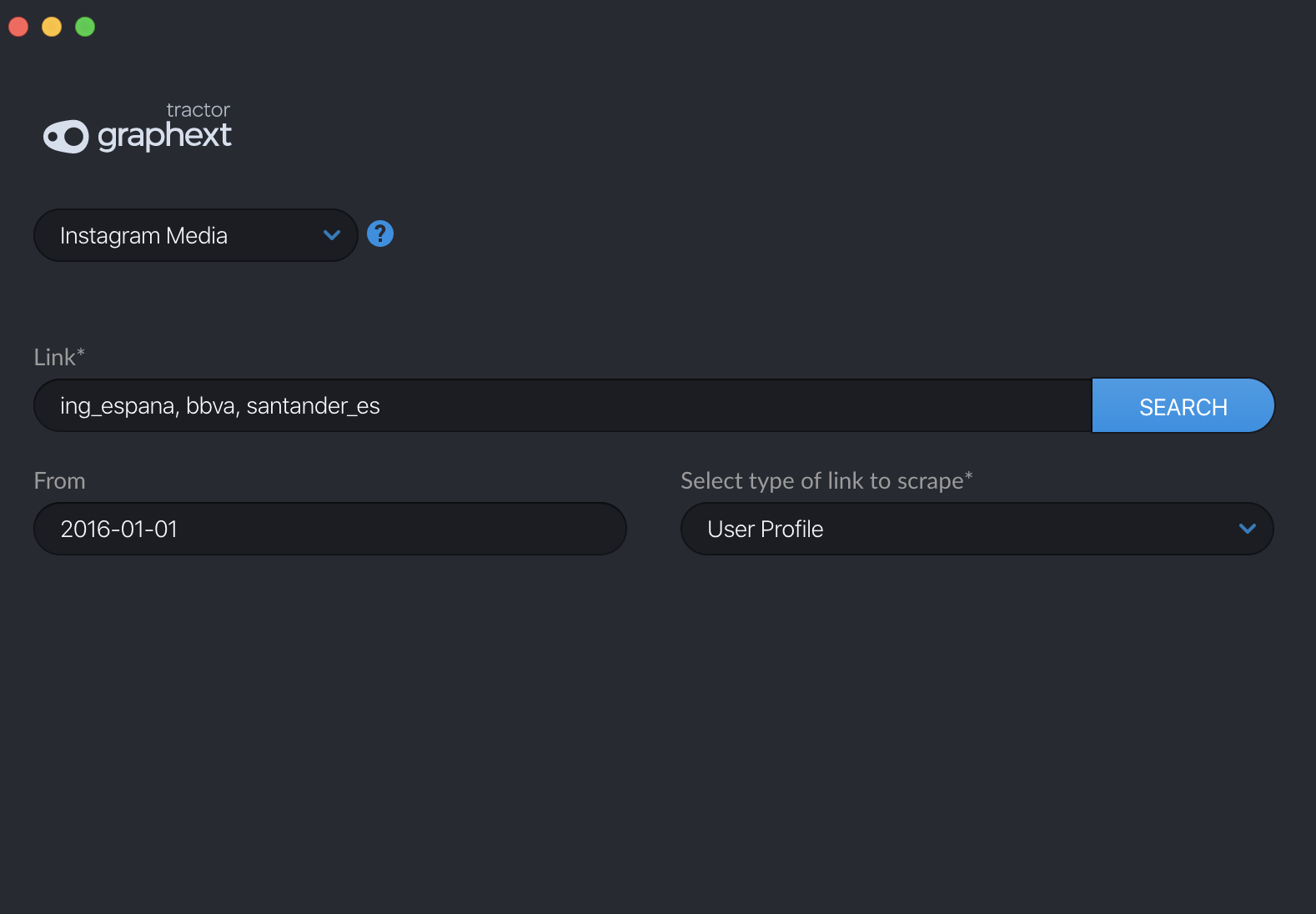Click the From date field 2016-01-01

pos(330,529)
